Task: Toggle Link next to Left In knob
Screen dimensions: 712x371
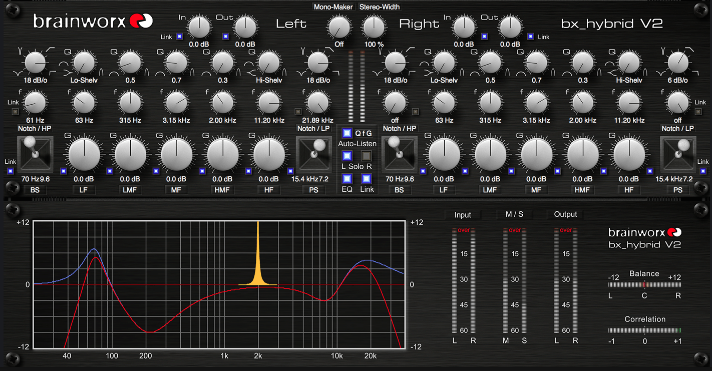Action: point(179,36)
